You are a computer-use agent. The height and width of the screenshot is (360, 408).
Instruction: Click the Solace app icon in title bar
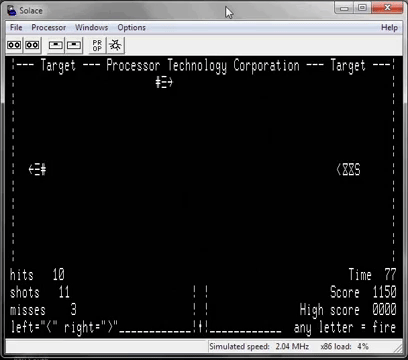[x=12, y=10]
